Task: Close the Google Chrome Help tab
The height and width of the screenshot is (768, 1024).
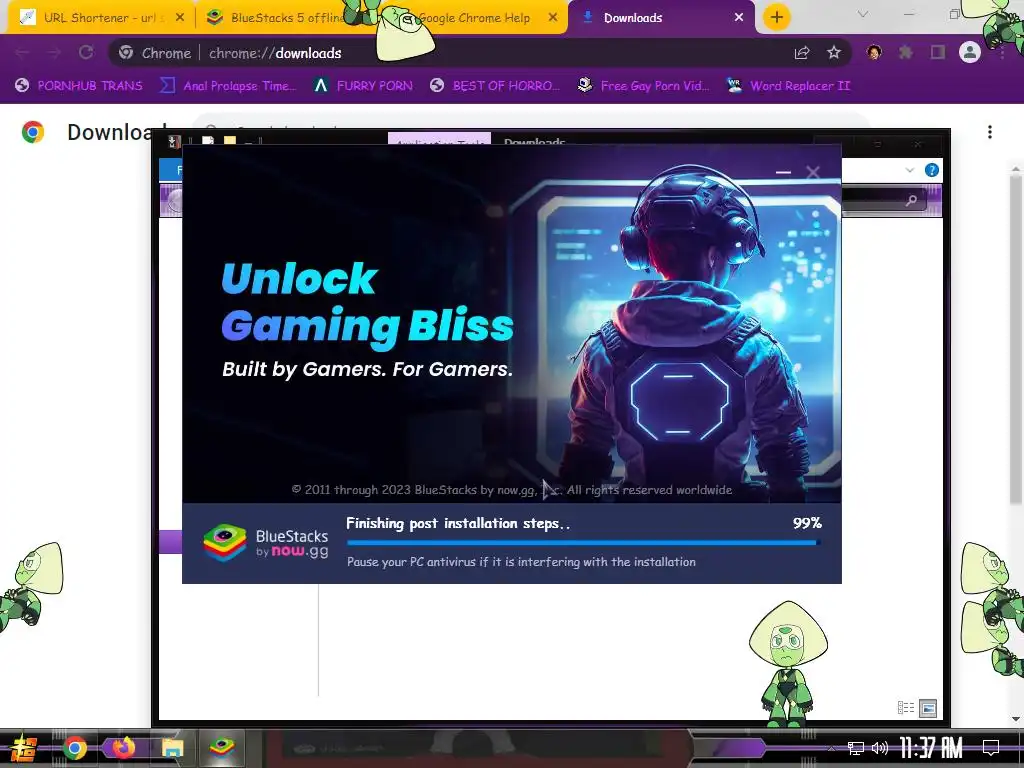Action: [x=552, y=18]
